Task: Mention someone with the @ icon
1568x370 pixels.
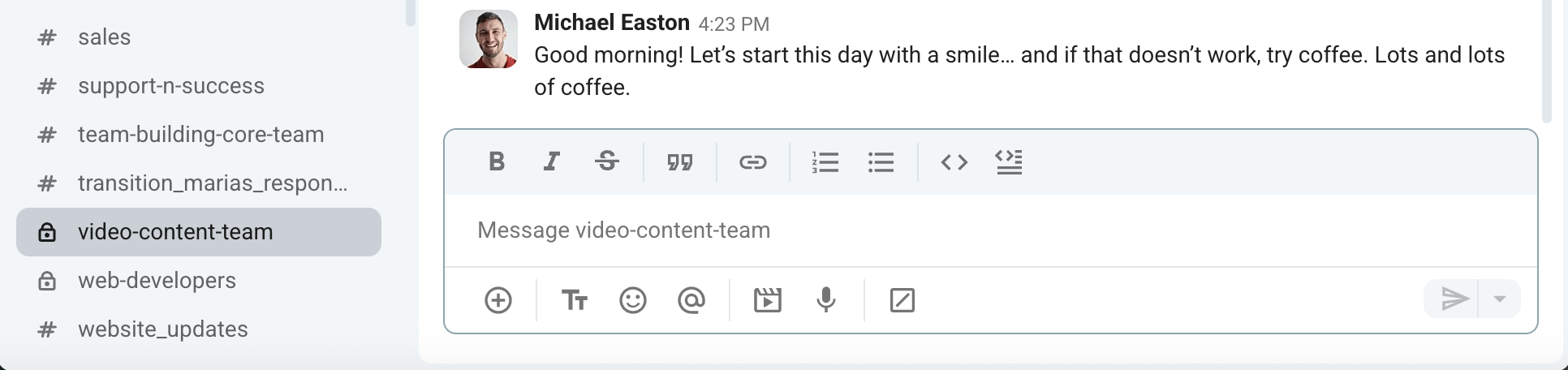Action: tap(691, 300)
